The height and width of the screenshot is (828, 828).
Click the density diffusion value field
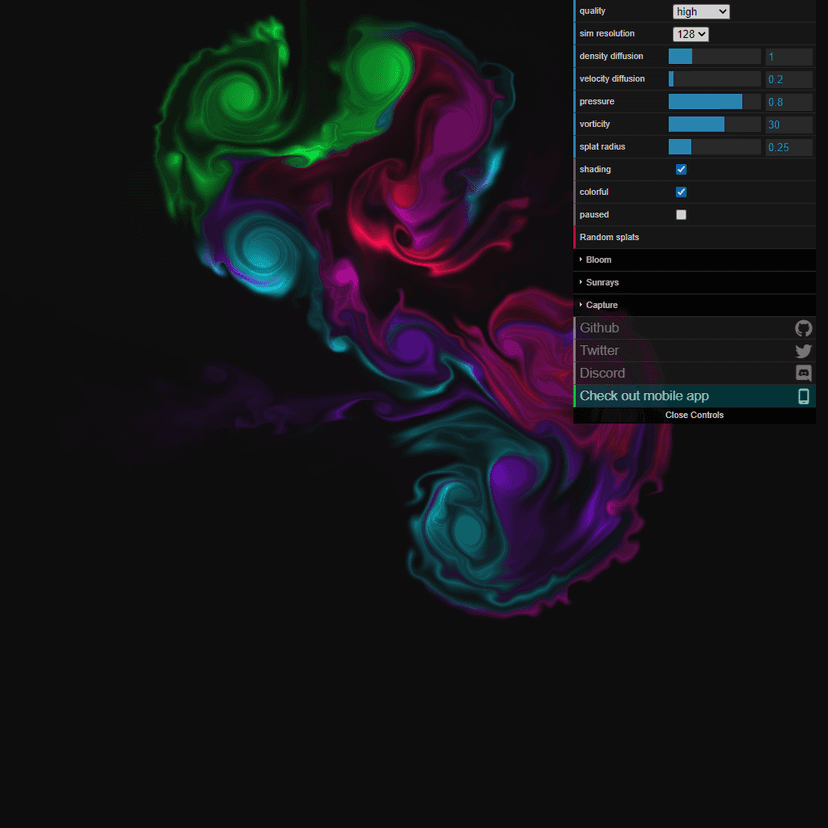[x=789, y=56]
